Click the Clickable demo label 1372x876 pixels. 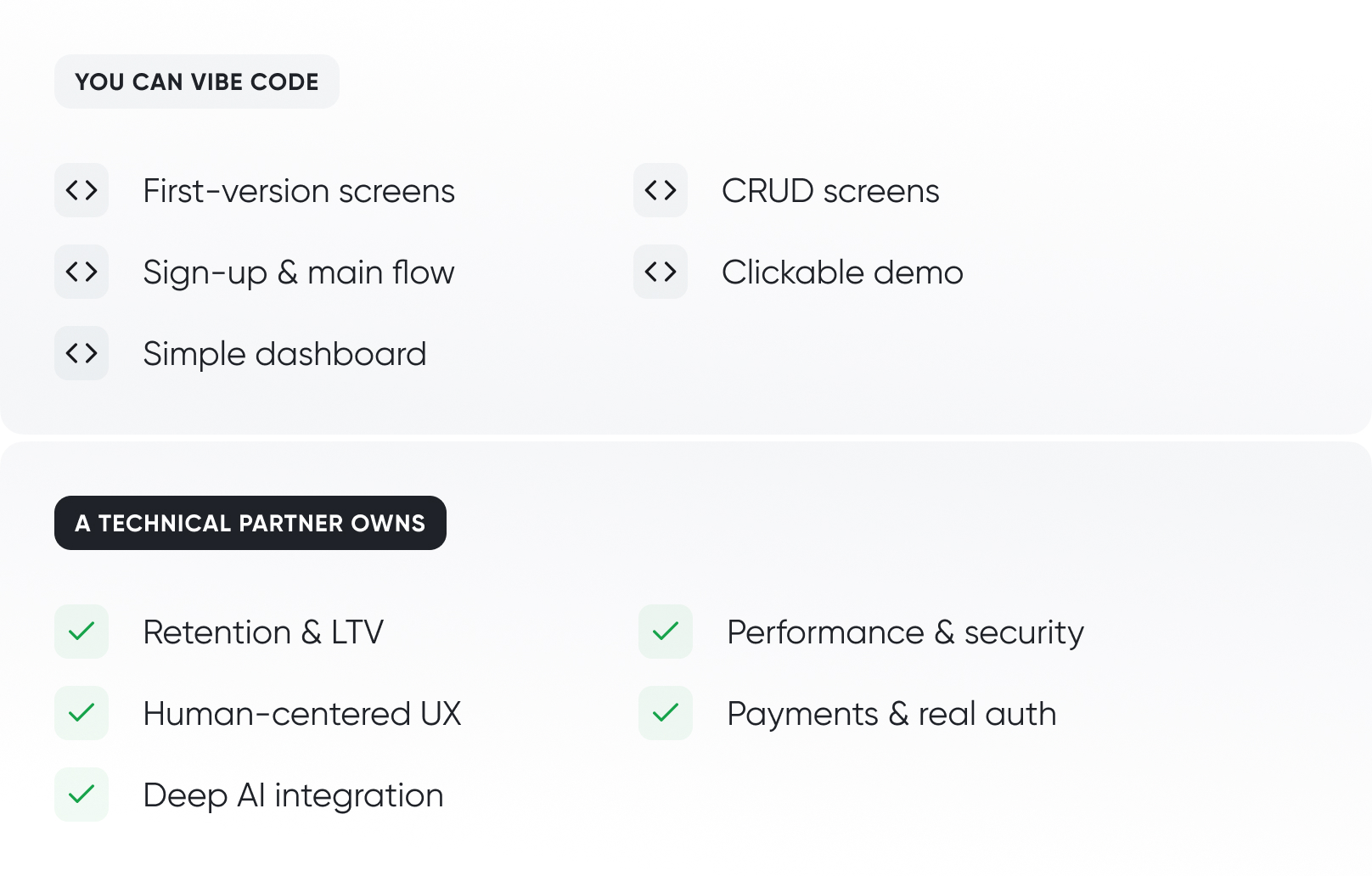842,272
